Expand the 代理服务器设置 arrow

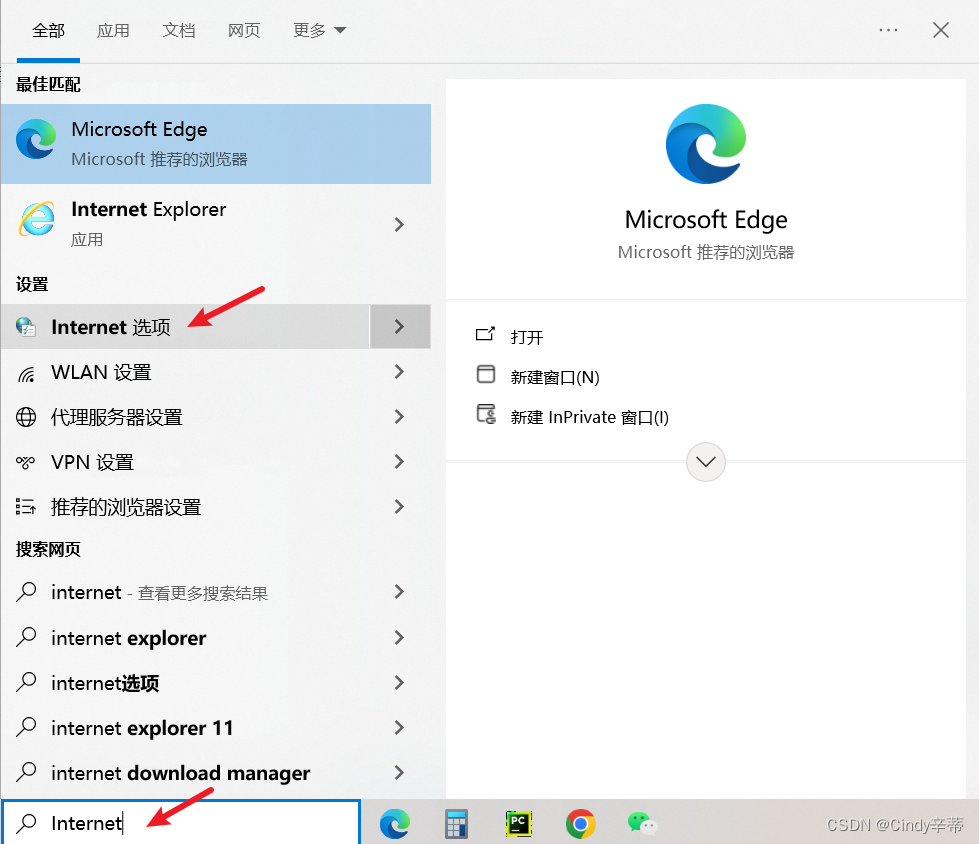pyautogui.click(x=400, y=416)
